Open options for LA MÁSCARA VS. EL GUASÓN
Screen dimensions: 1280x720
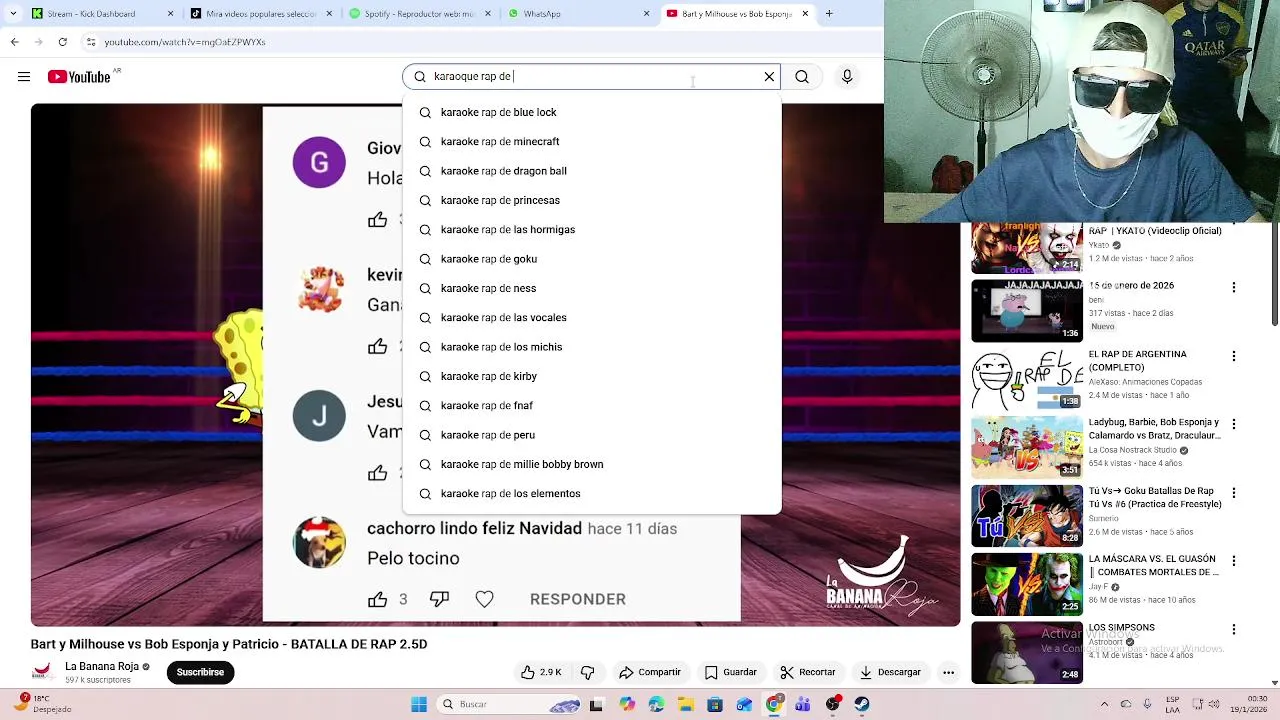pyautogui.click(x=1233, y=561)
